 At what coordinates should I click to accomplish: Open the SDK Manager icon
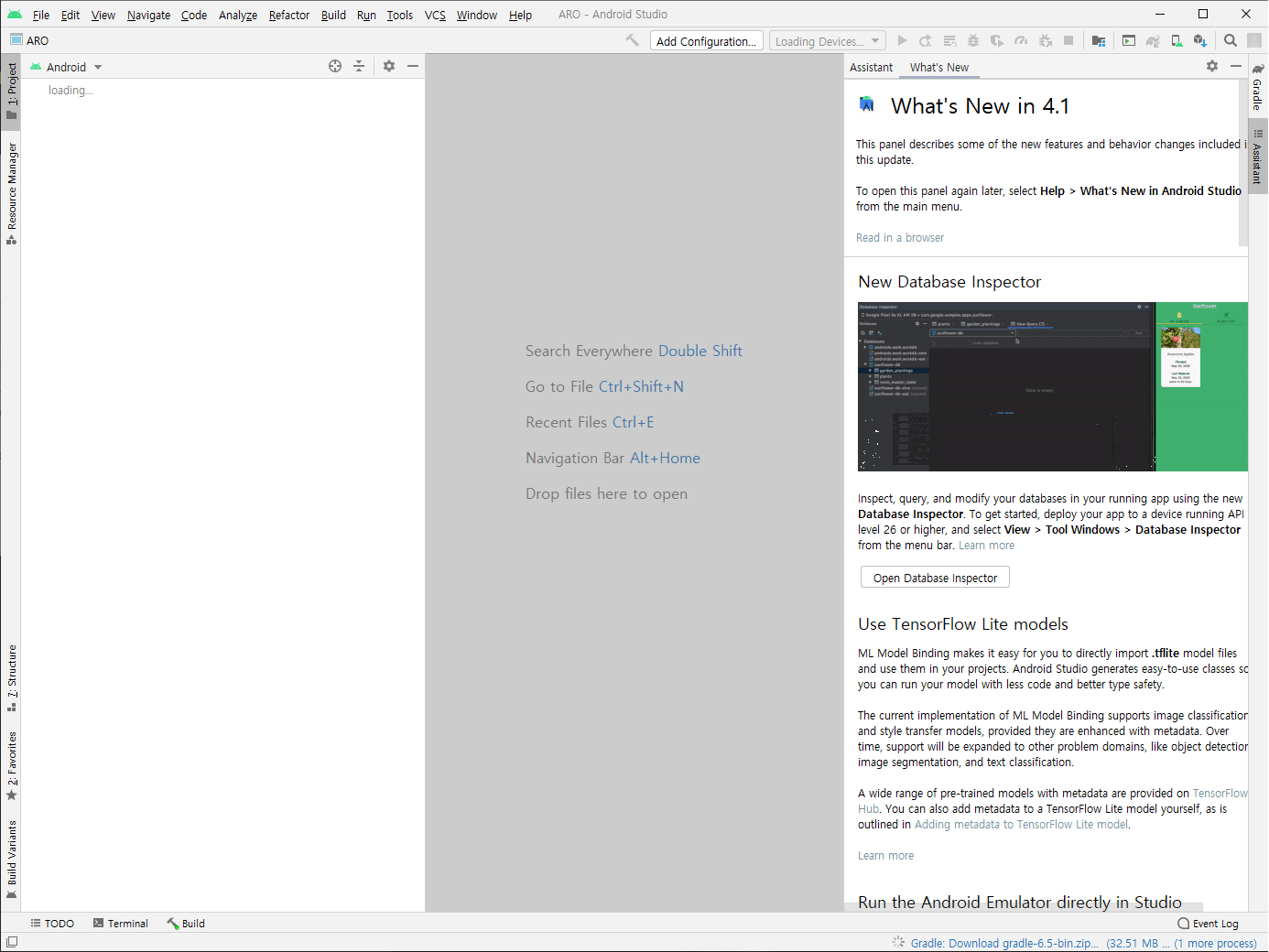(1200, 40)
